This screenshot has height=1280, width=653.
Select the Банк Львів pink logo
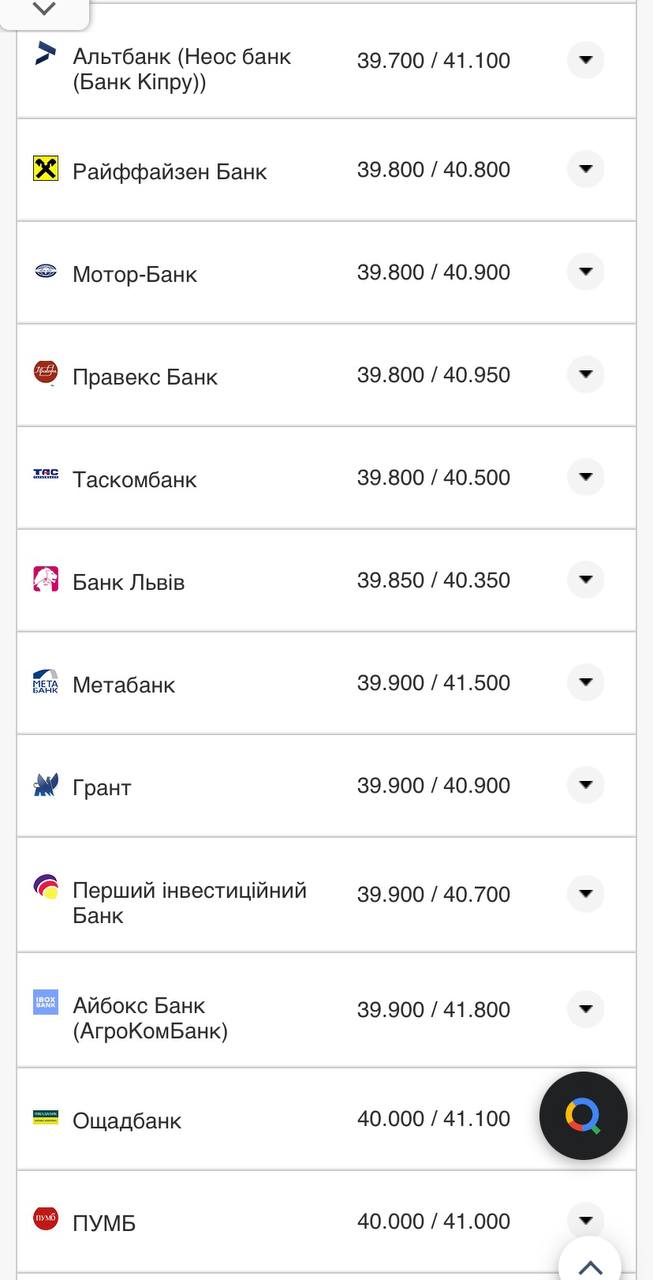click(44, 579)
